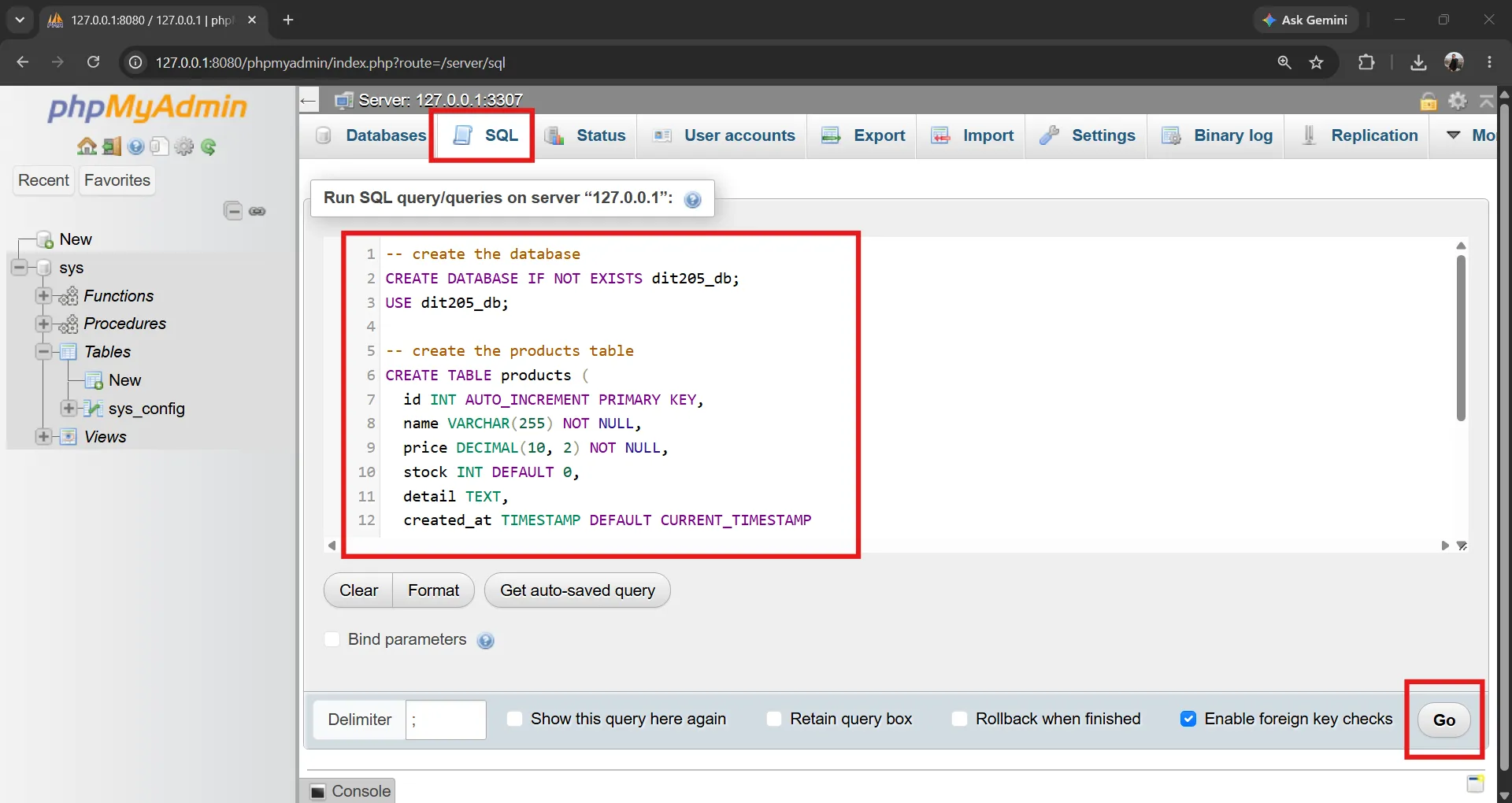This screenshot has width=1512, height=803.
Task: Click the log out icon in sidebar
Action: coord(112,146)
